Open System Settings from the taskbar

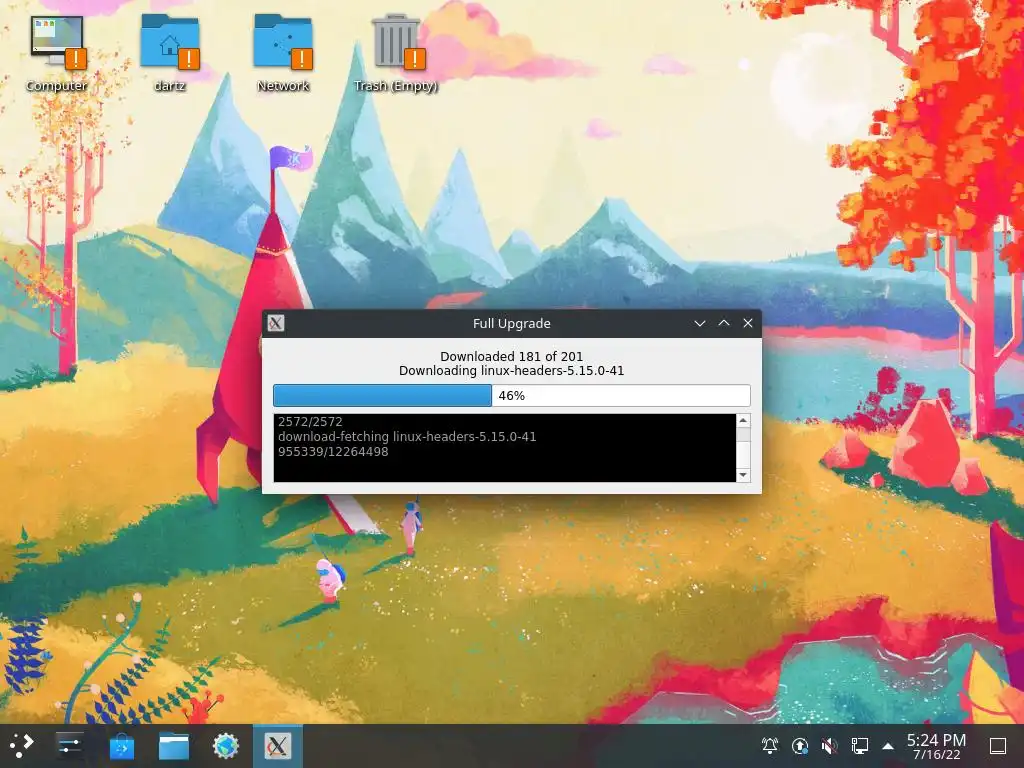pyautogui.click(x=69, y=745)
